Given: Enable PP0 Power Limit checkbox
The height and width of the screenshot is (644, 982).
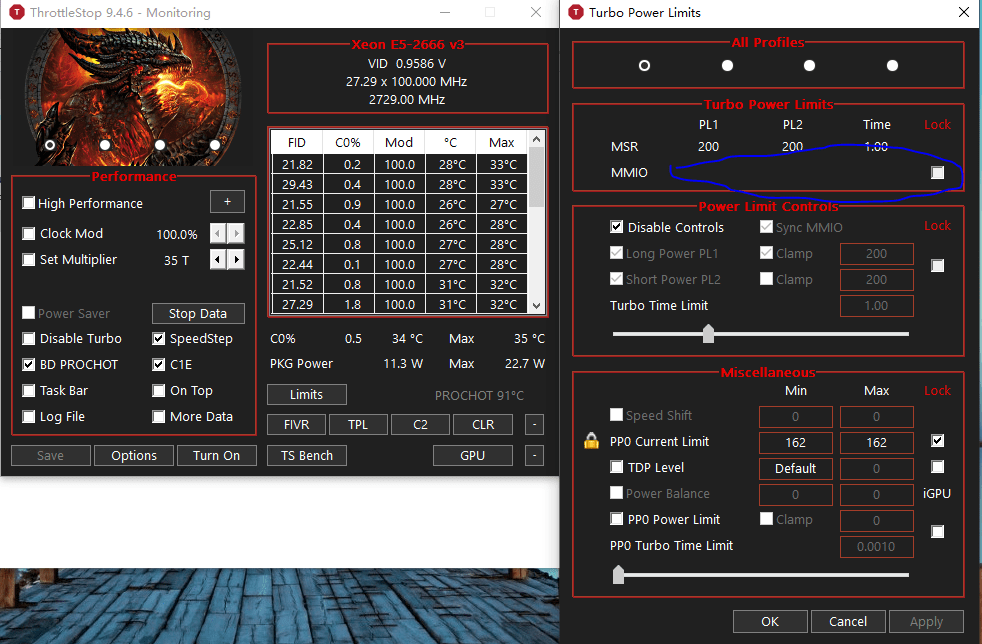Looking at the screenshot, I should pyautogui.click(x=617, y=519).
